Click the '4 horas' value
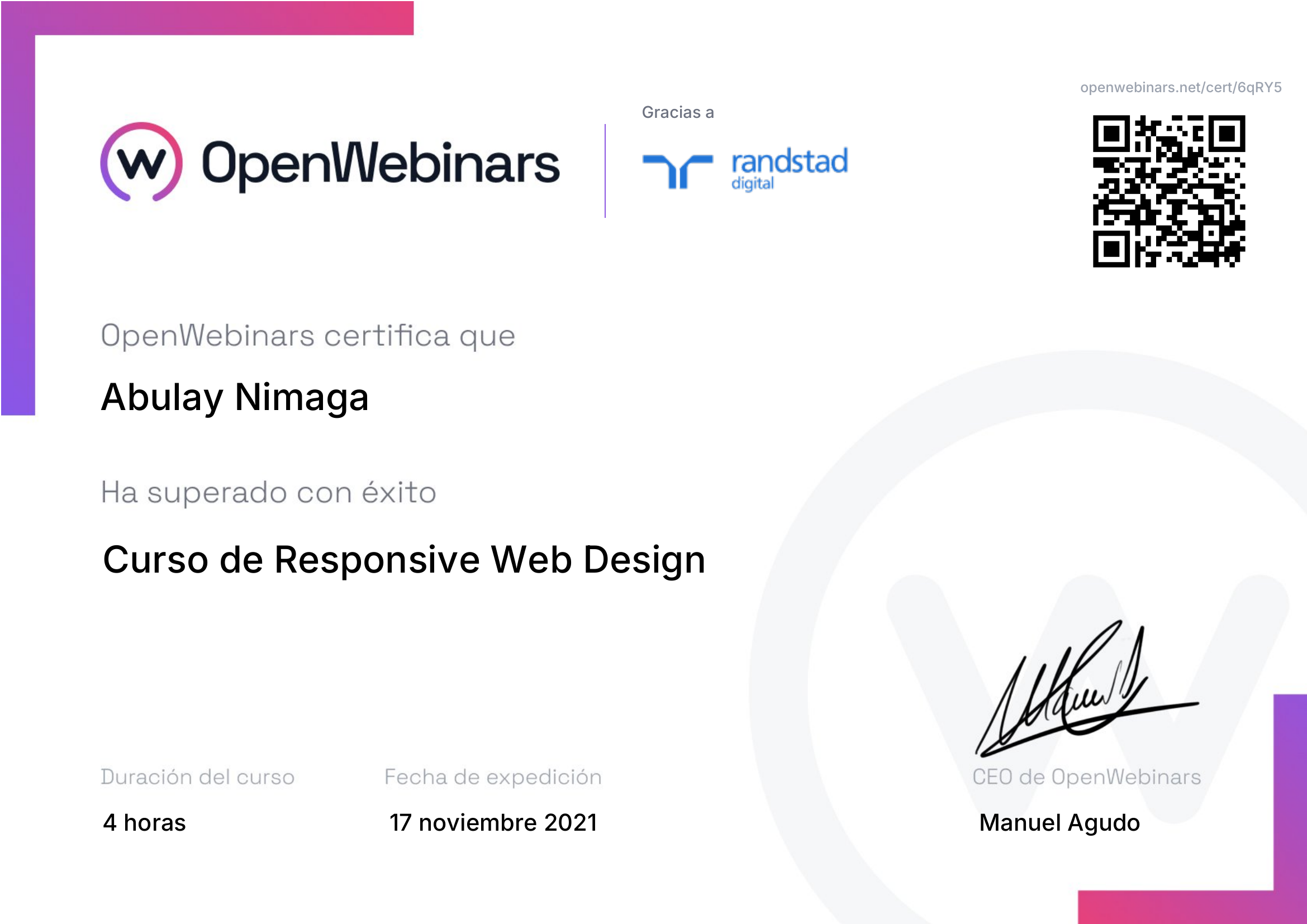The image size is (1307, 924). (145, 823)
